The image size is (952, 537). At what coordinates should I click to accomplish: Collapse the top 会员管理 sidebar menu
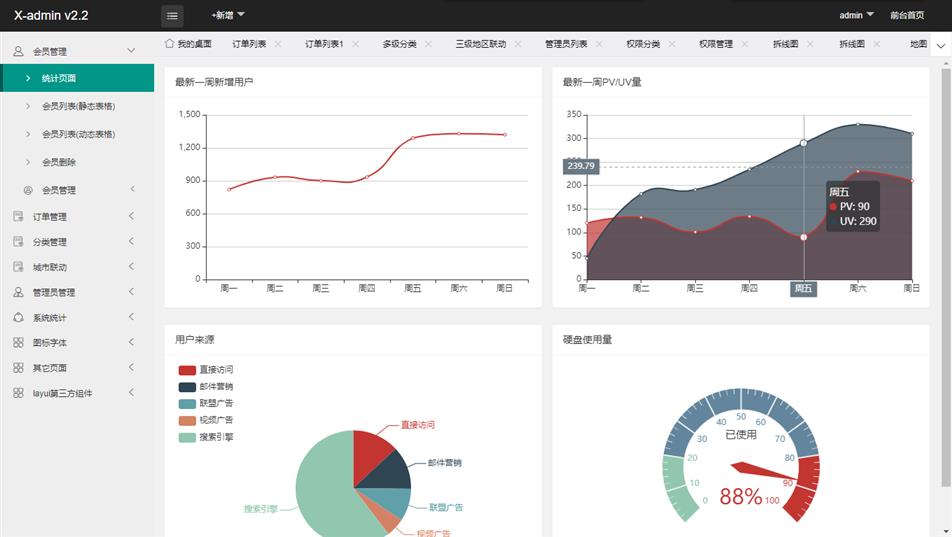point(131,50)
